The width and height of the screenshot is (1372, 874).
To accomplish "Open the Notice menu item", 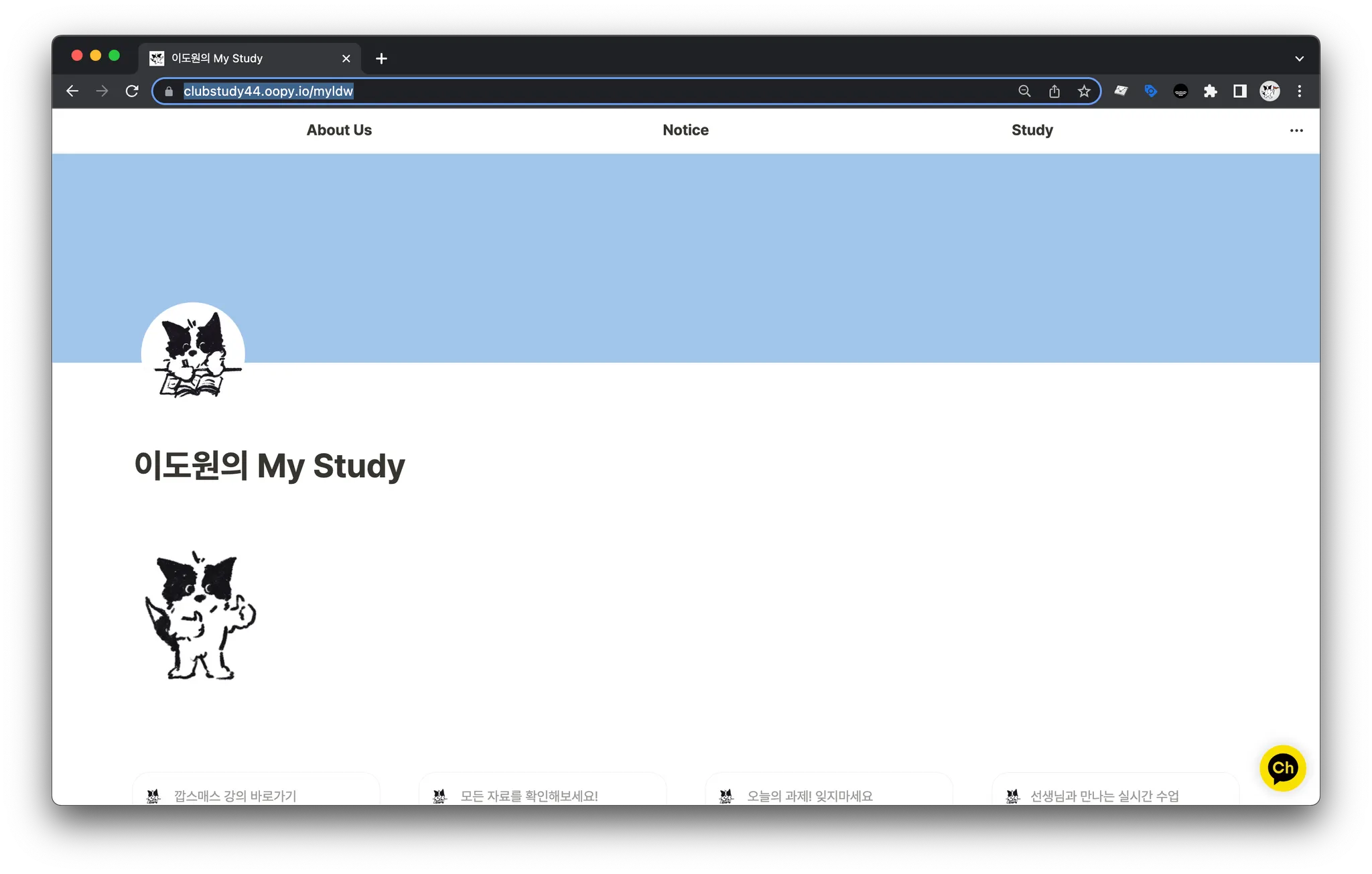I will [685, 130].
